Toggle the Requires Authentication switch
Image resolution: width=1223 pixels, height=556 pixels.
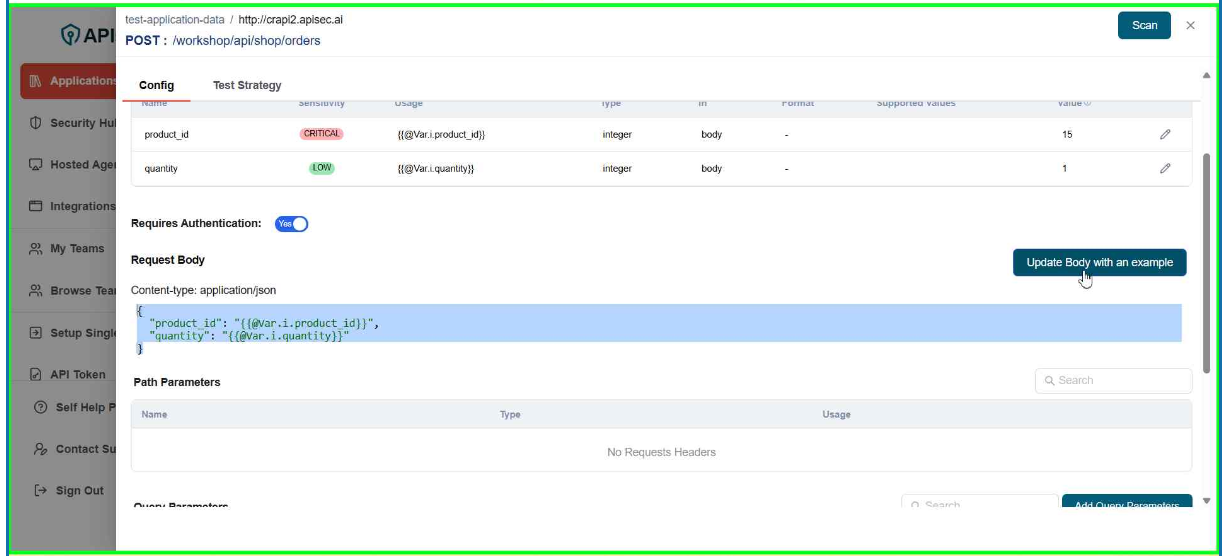coord(291,224)
